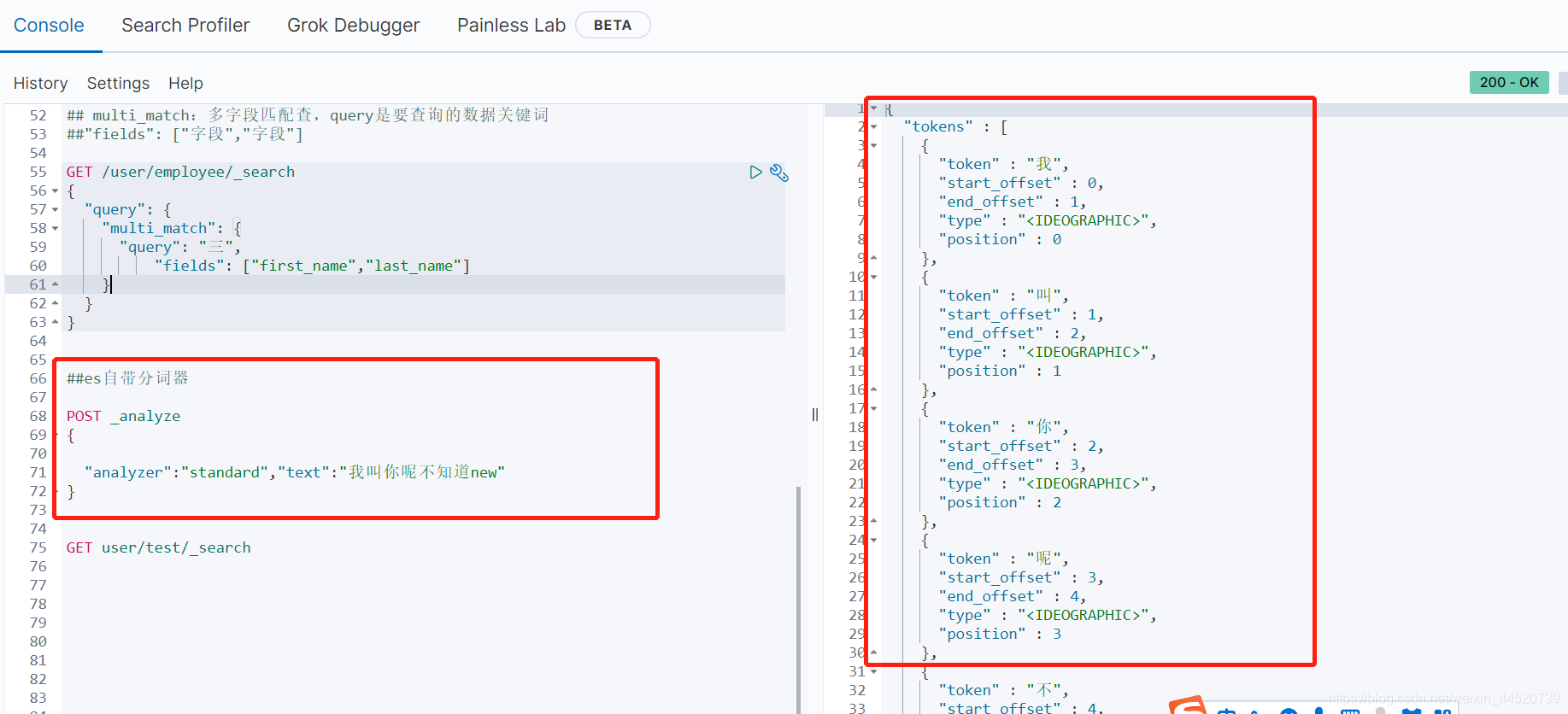This screenshot has height=714, width=1568.
Task: Click the ## multi_match comment on line 52
Action: point(308,116)
